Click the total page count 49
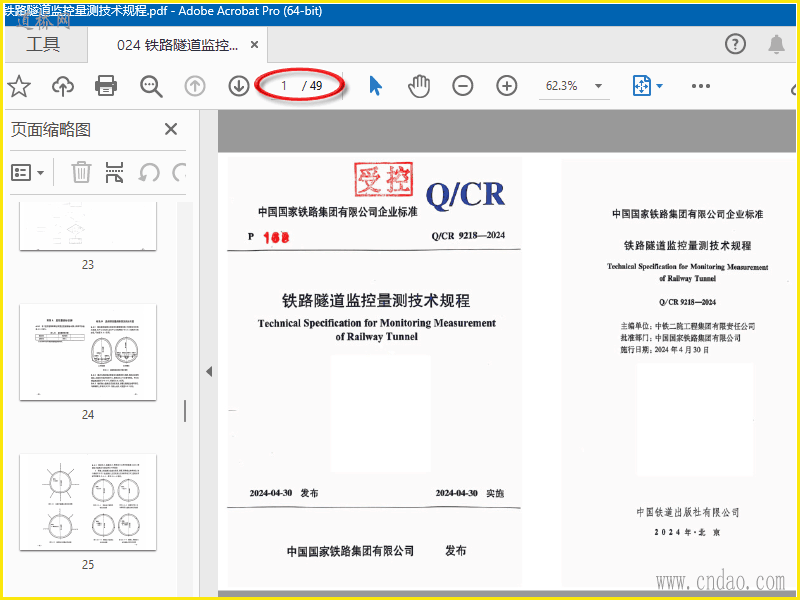This screenshot has width=800, height=600. click(316, 86)
